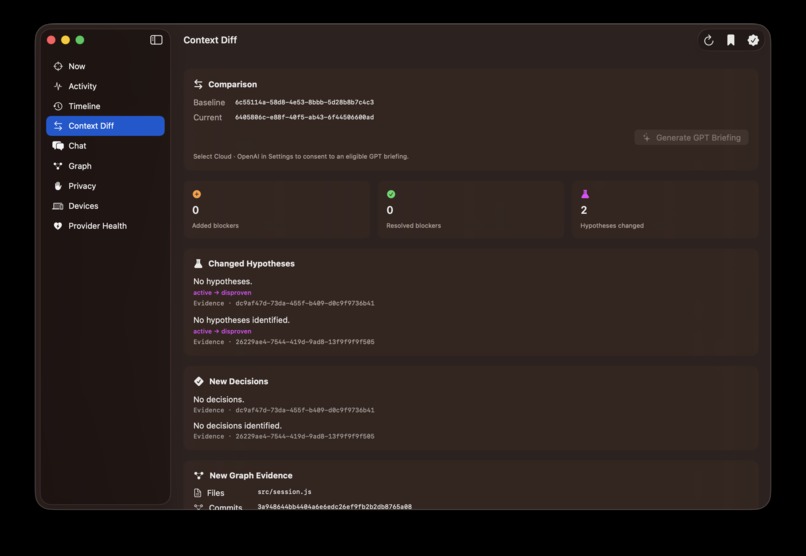The width and height of the screenshot is (806, 556).
Task: Click the Comparison swap arrows icon
Action: coord(198,84)
